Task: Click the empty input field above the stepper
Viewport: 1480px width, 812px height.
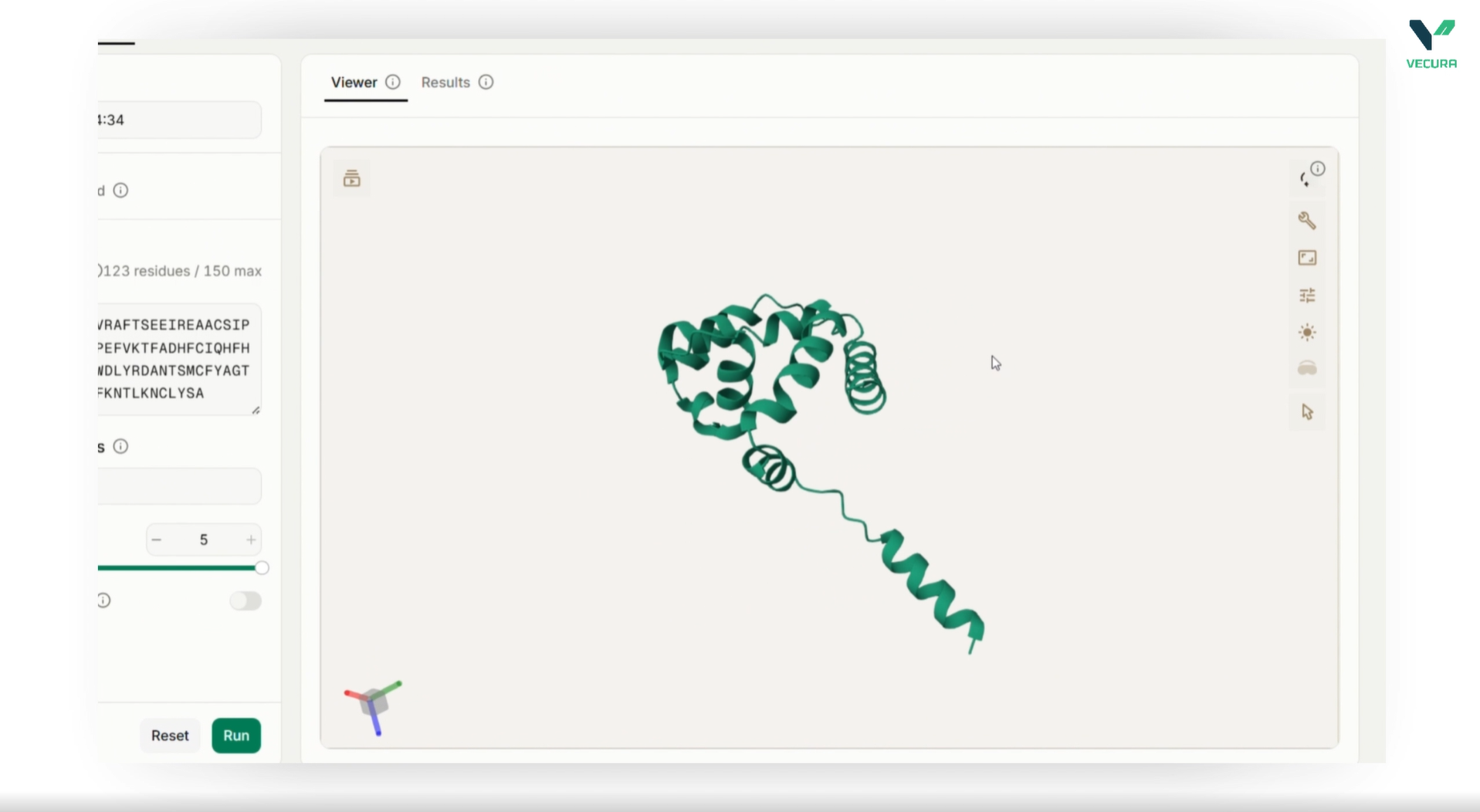Action: point(179,486)
